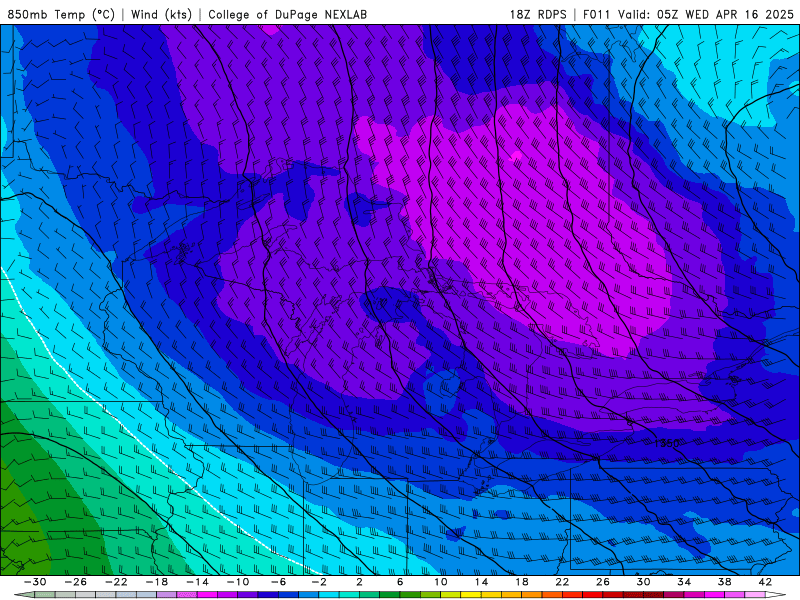Click the "-30" color scale label
The width and height of the screenshot is (800, 600).
(x=35, y=582)
